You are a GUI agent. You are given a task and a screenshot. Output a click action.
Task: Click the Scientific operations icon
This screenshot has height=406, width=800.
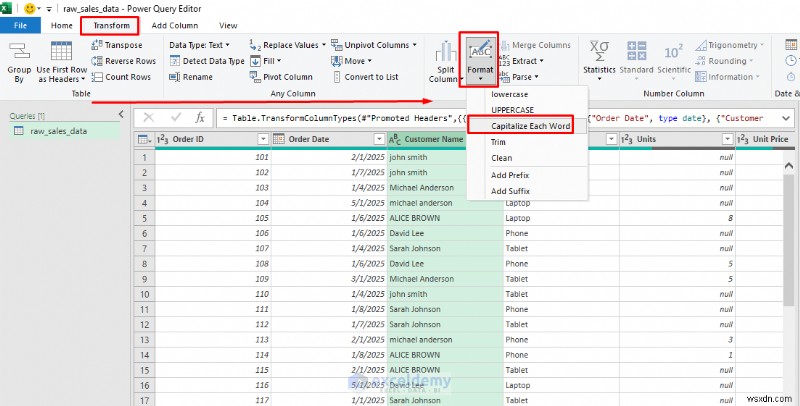coord(673,52)
